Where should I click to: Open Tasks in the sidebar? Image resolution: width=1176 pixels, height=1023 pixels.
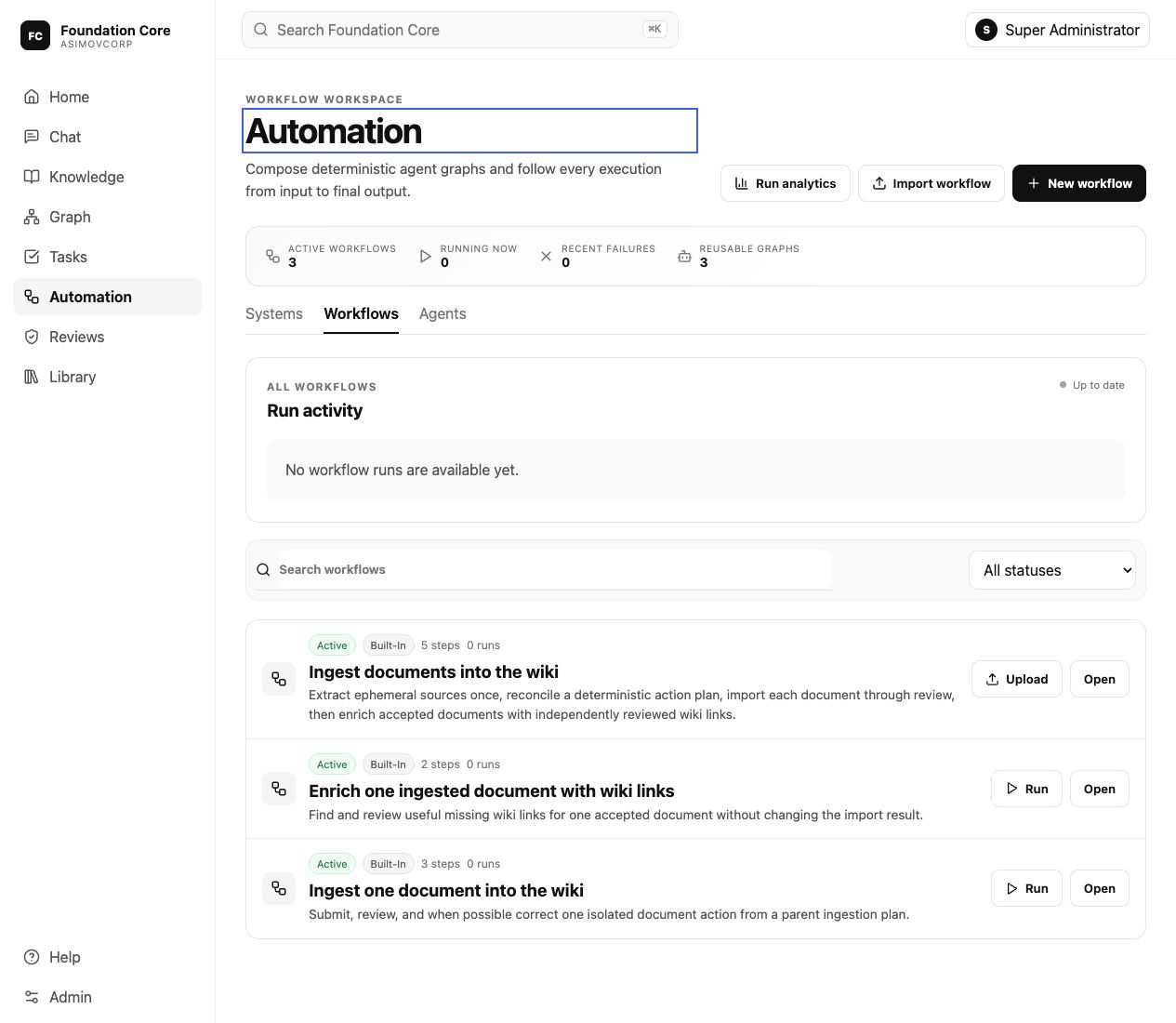click(107, 257)
